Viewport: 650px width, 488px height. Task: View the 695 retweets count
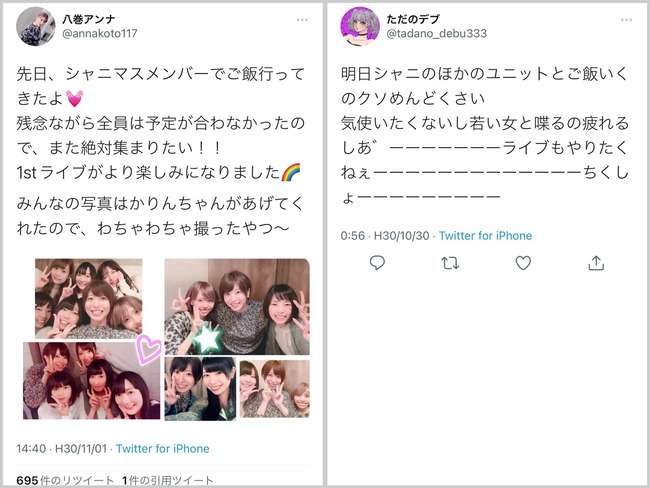(x=65, y=481)
